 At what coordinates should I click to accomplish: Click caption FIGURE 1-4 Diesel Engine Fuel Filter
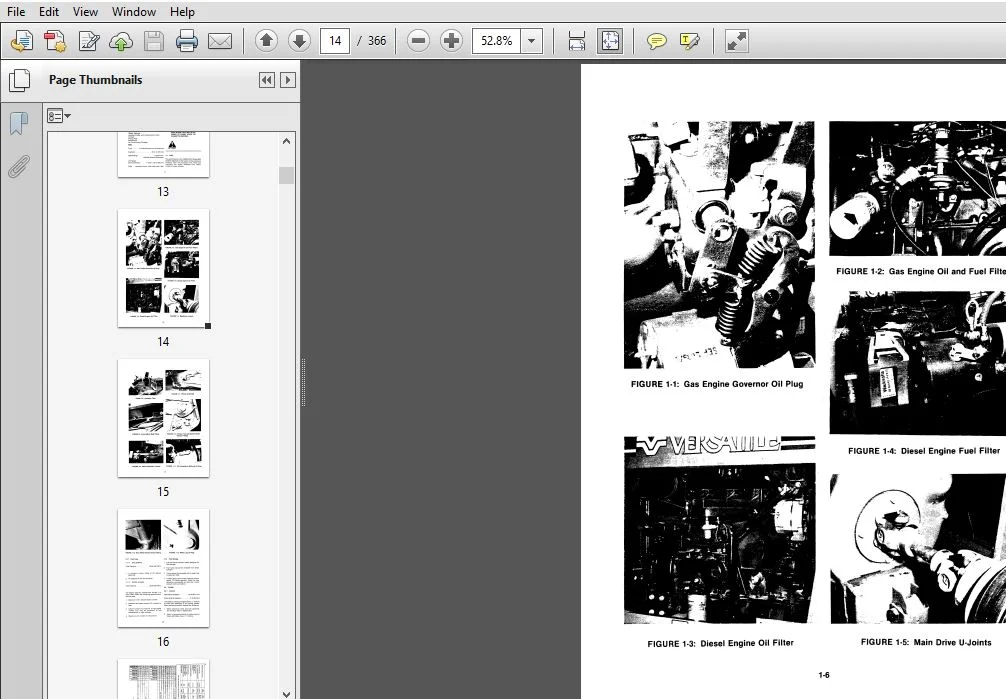pos(924,451)
